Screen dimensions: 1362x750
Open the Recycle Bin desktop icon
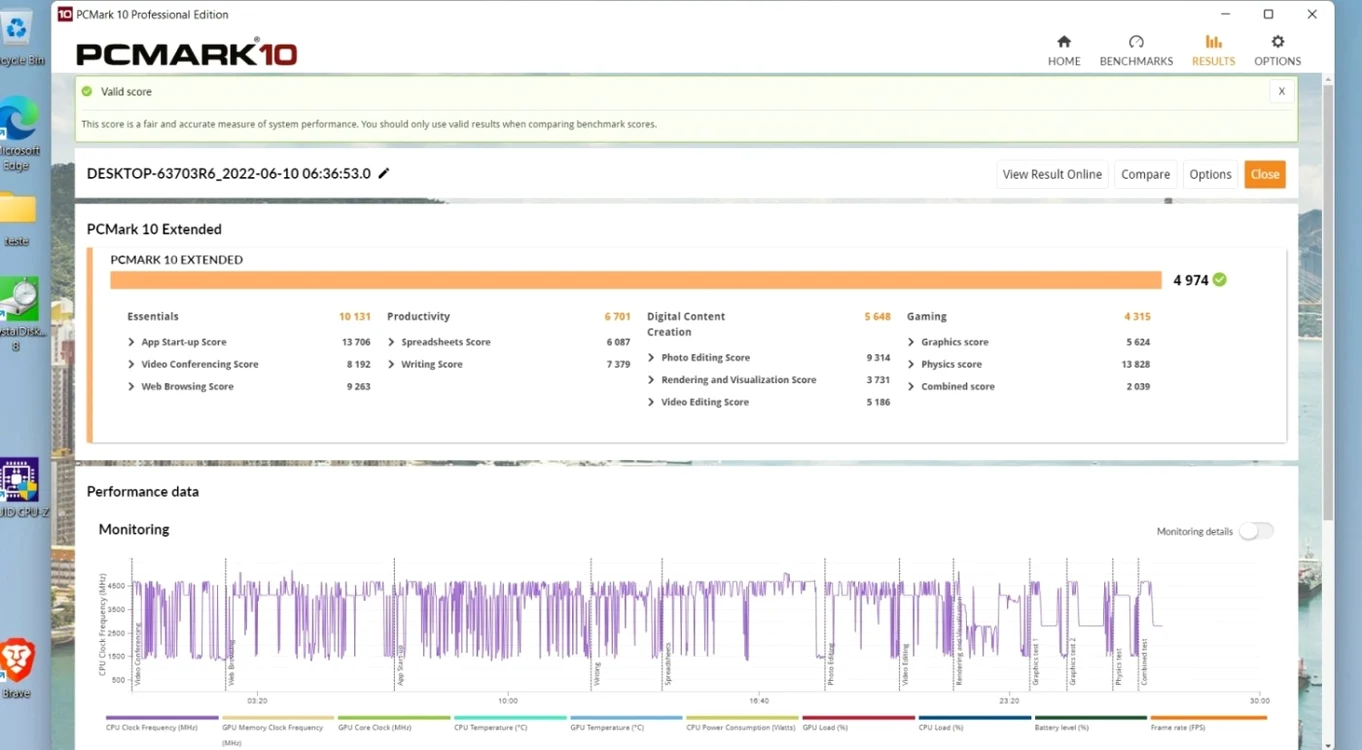click(17, 38)
